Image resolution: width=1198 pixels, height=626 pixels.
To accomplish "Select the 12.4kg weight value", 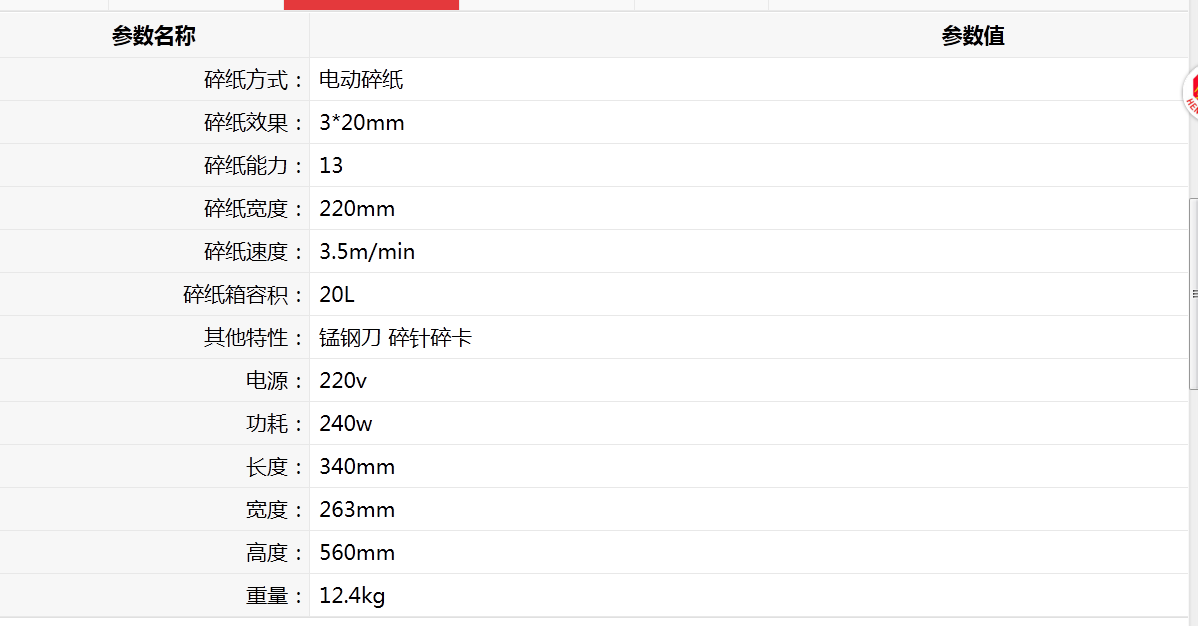I will tap(352, 595).
